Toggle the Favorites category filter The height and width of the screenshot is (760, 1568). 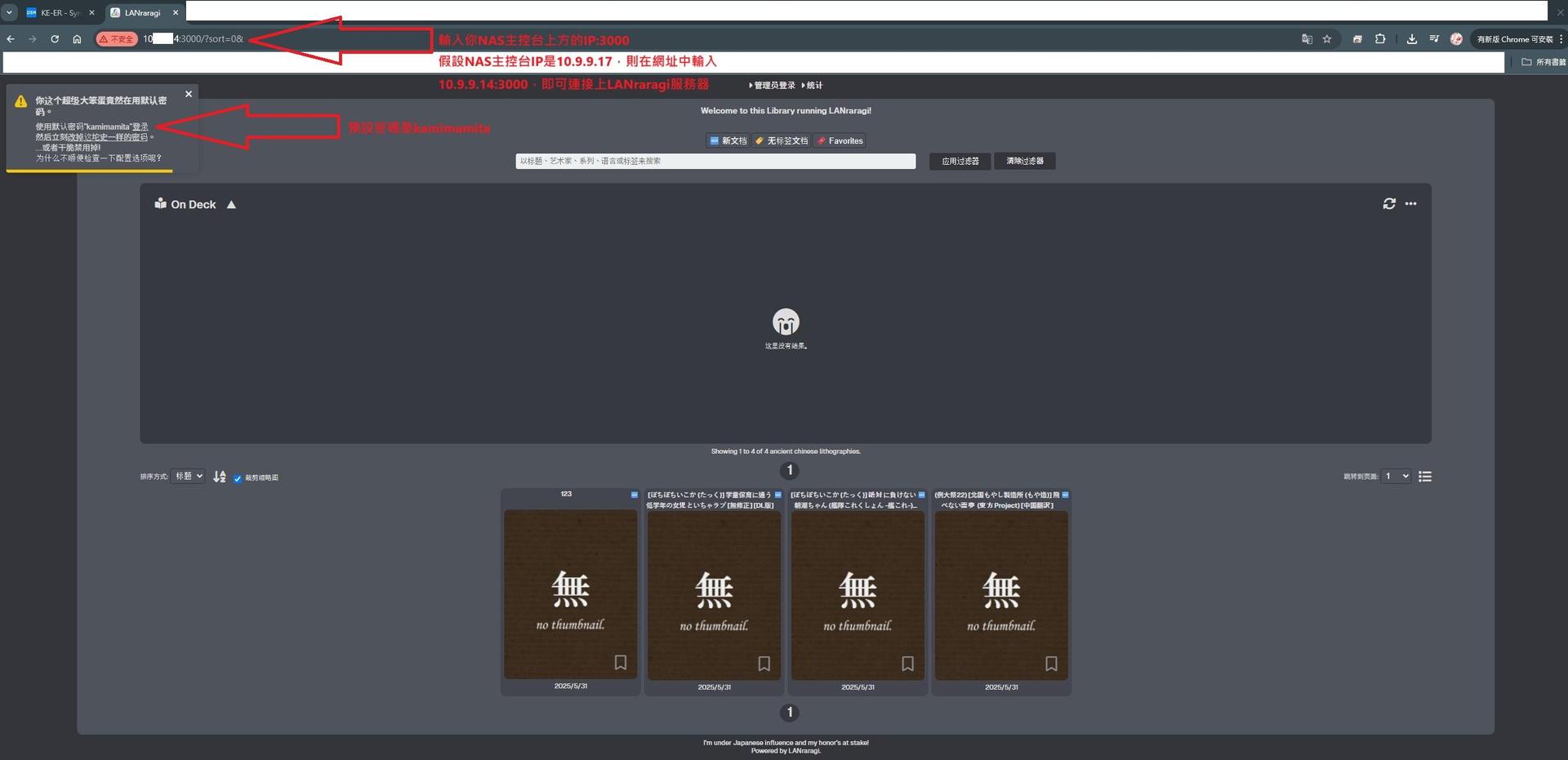pos(840,141)
